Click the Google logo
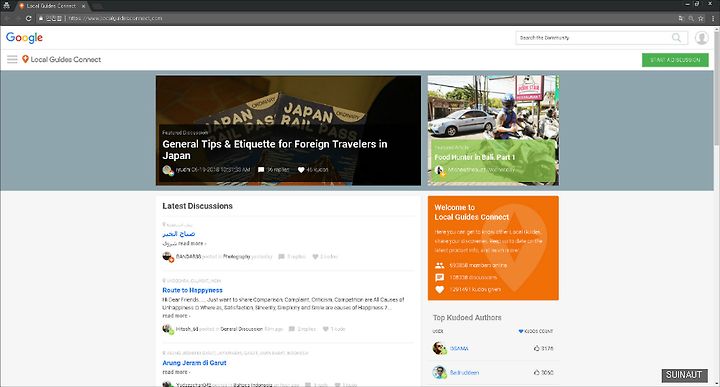This screenshot has height=387, width=720. tap(24, 38)
